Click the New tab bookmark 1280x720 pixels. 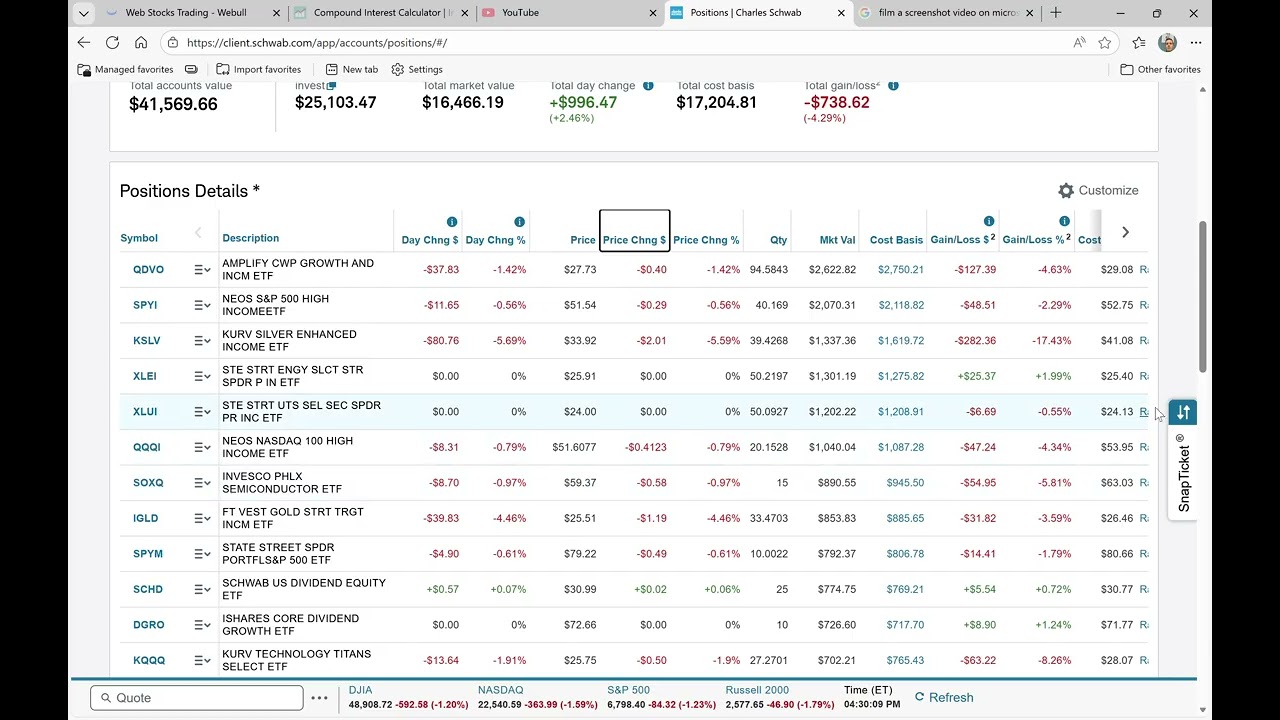[351, 69]
